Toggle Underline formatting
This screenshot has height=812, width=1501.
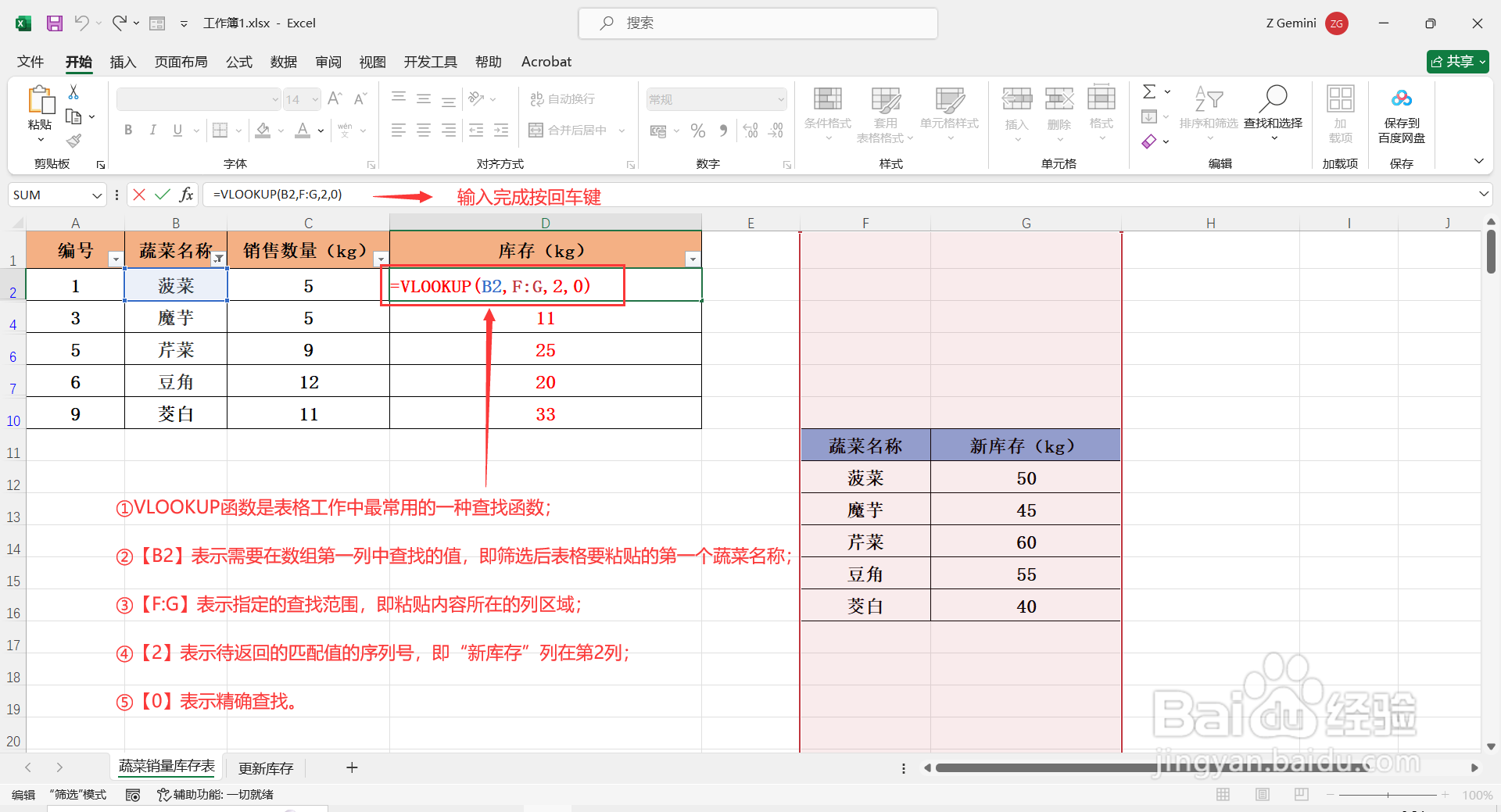177,131
